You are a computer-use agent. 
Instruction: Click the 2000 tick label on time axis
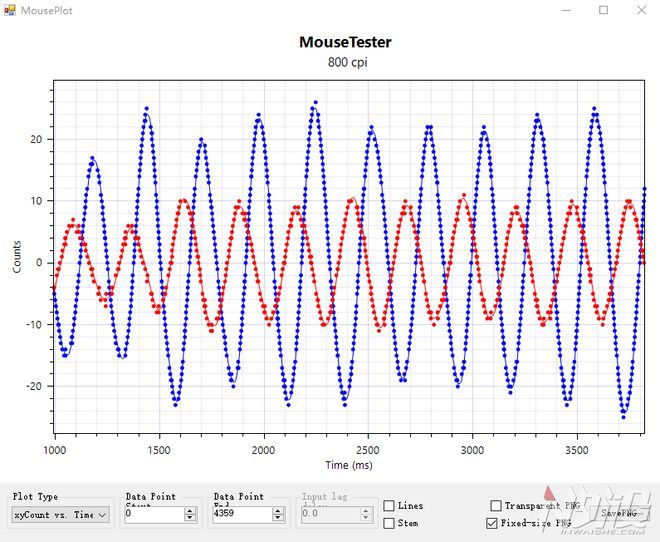[263, 450]
